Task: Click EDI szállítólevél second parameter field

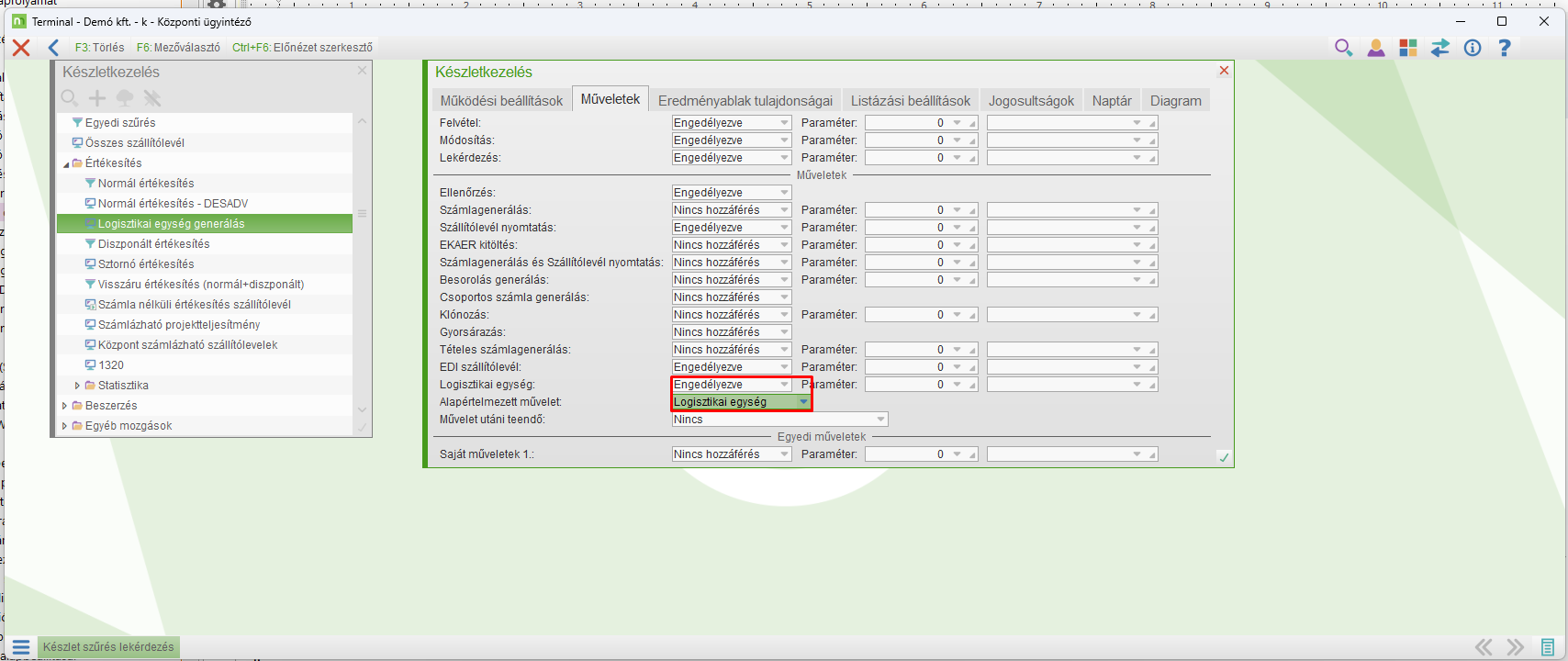Action: click(x=1072, y=367)
